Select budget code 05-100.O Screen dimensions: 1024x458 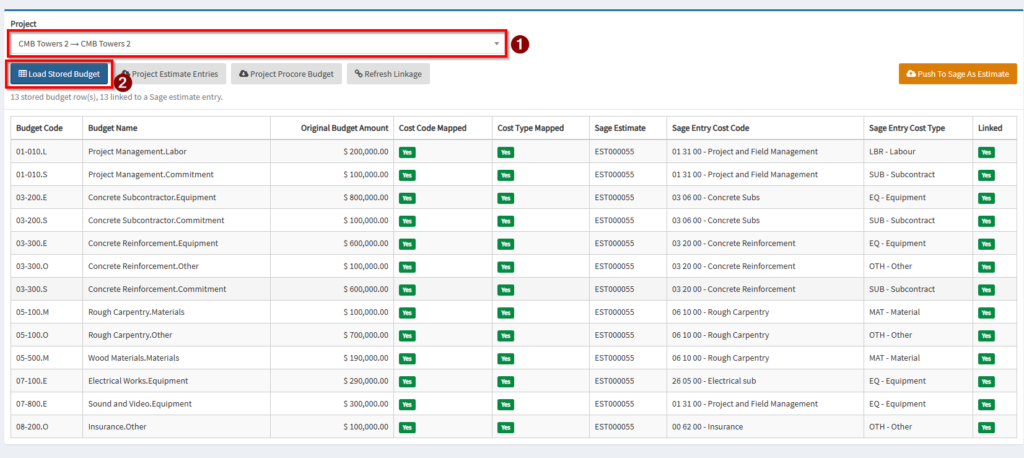tap(33, 335)
